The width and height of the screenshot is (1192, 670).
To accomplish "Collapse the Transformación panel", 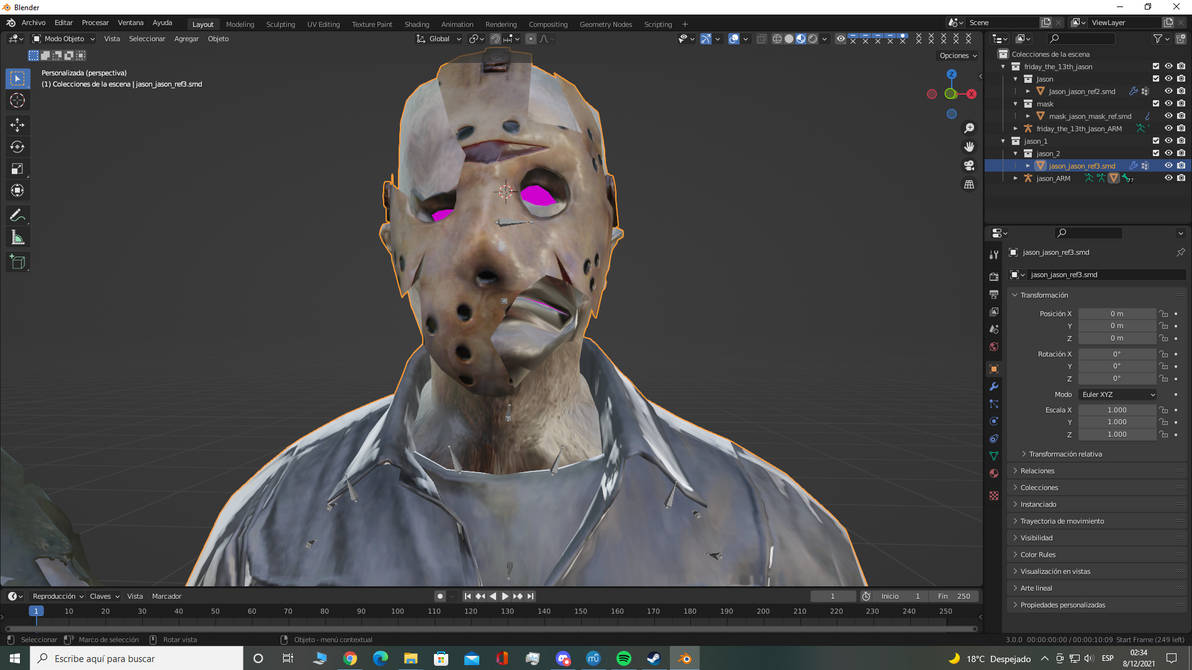I will 1044,295.
